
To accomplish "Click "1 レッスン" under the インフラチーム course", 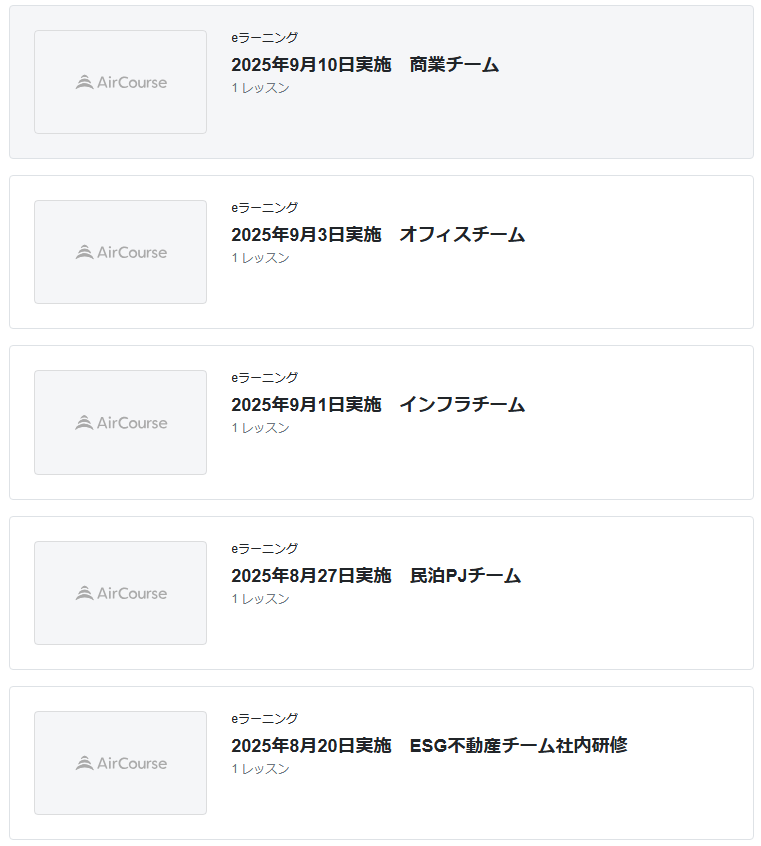I will 260,428.
